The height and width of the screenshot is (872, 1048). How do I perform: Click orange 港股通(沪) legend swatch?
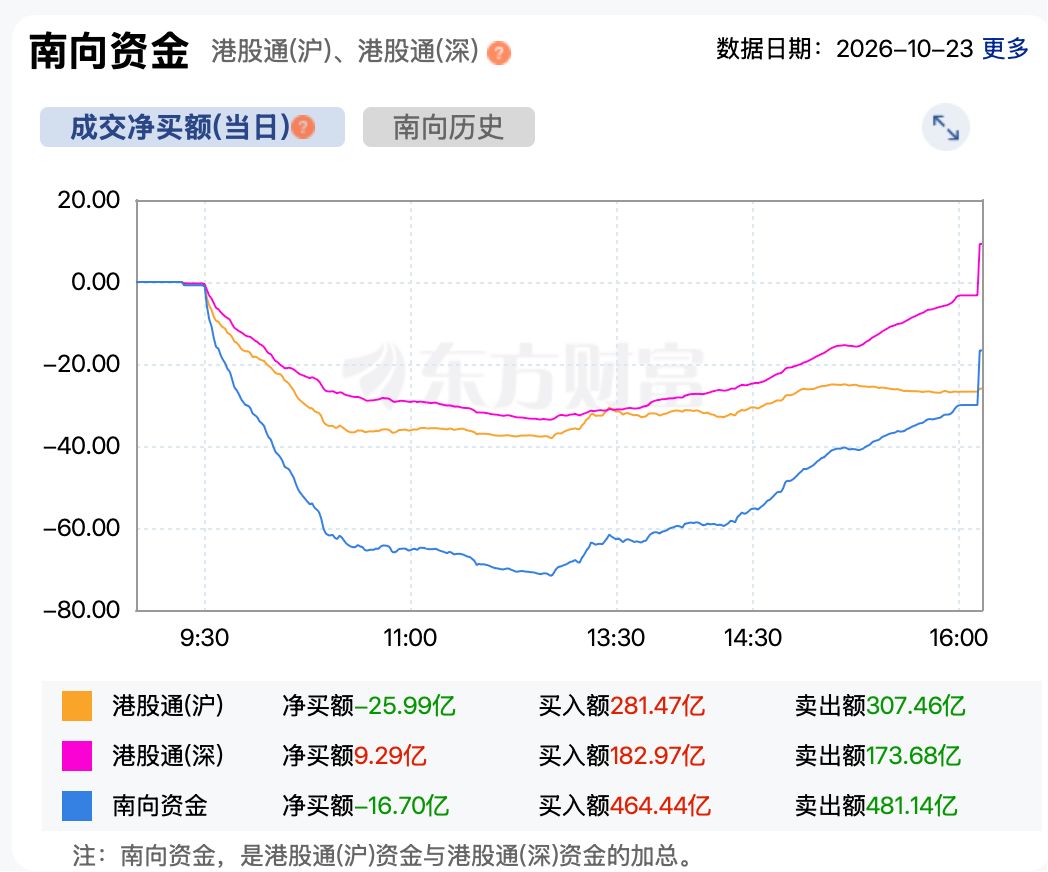pos(77,706)
